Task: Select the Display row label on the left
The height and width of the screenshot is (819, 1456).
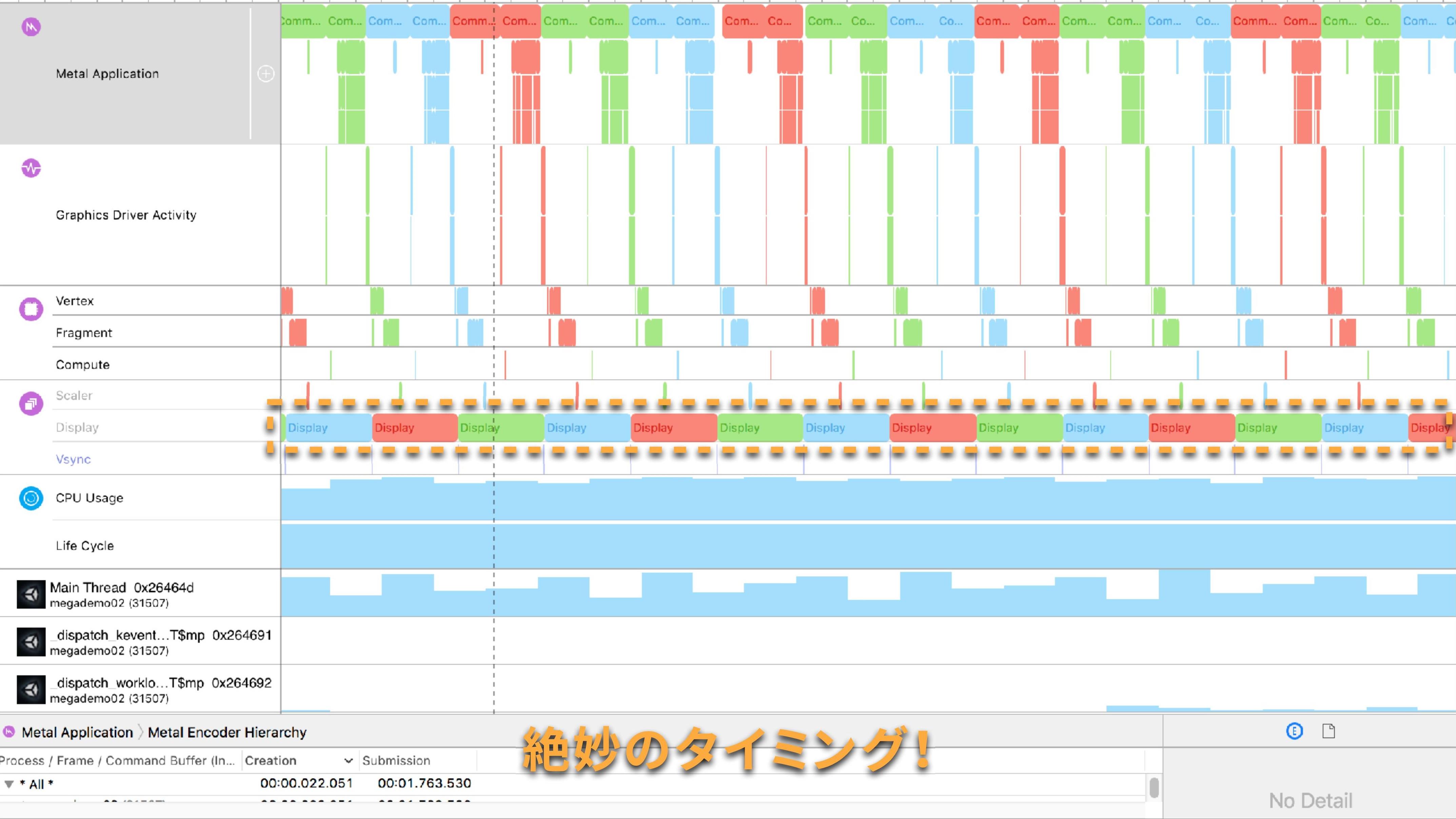Action: point(77,427)
